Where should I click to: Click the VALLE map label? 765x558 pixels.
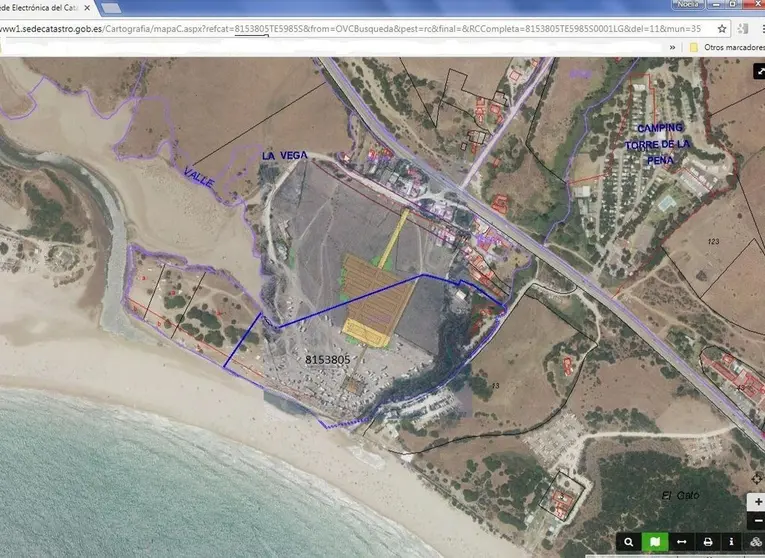pyautogui.click(x=200, y=178)
